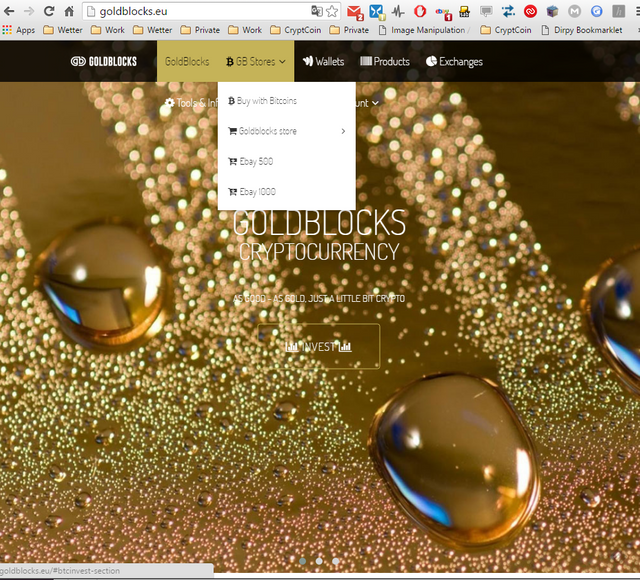Image resolution: width=640 pixels, height=580 pixels.
Task: Click the GoldBlocks logo in the header
Action: coord(104,61)
